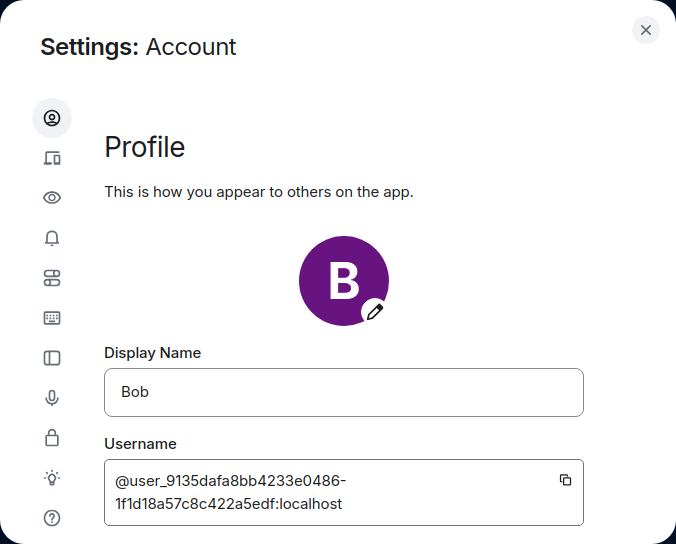This screenshot has width=676, height=544.
Task: Focus the Display Name field containing Bob
Action: pyautogui.click(x=343, y=392)
